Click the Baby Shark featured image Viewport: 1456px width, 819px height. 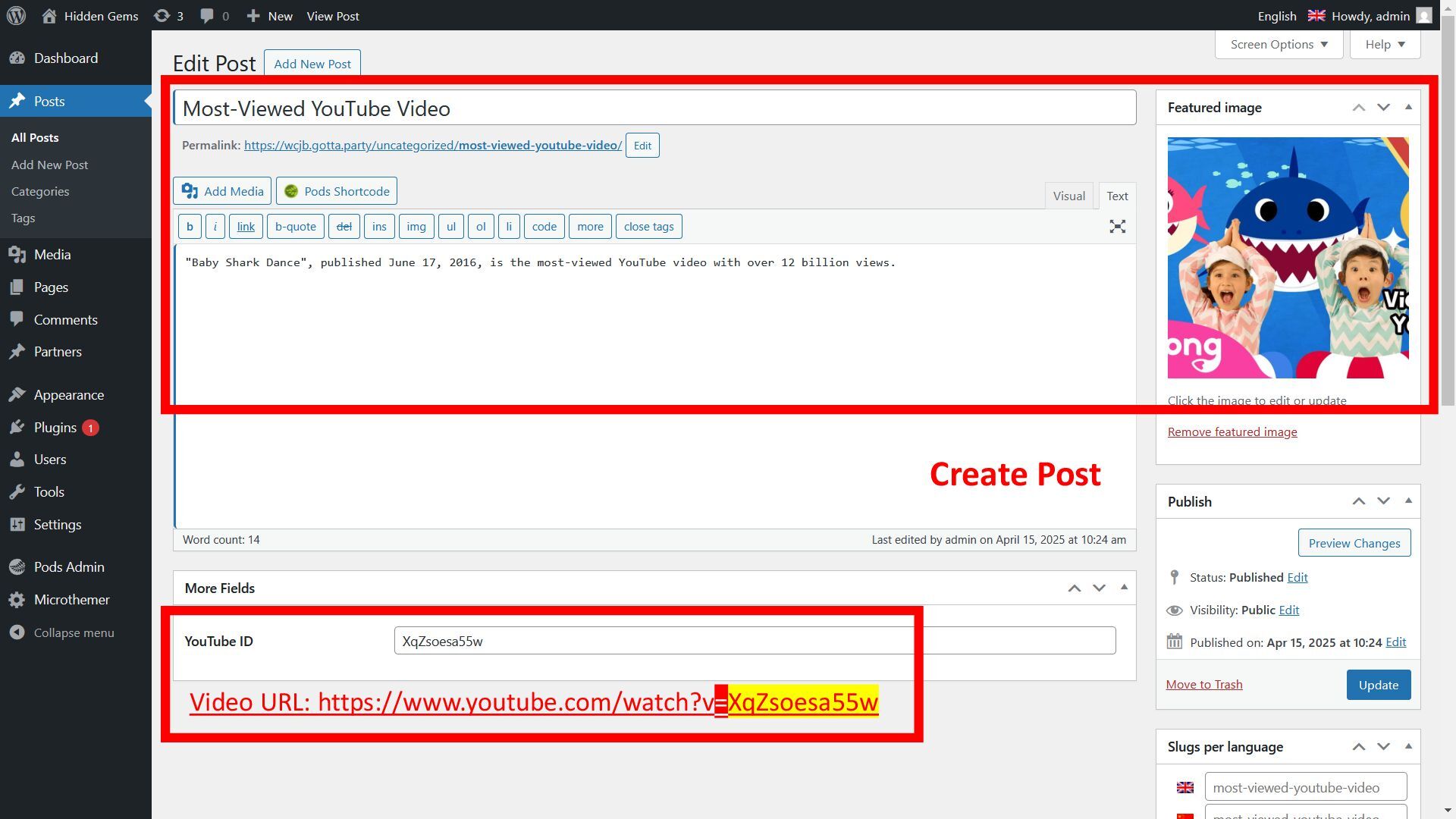1288,258
